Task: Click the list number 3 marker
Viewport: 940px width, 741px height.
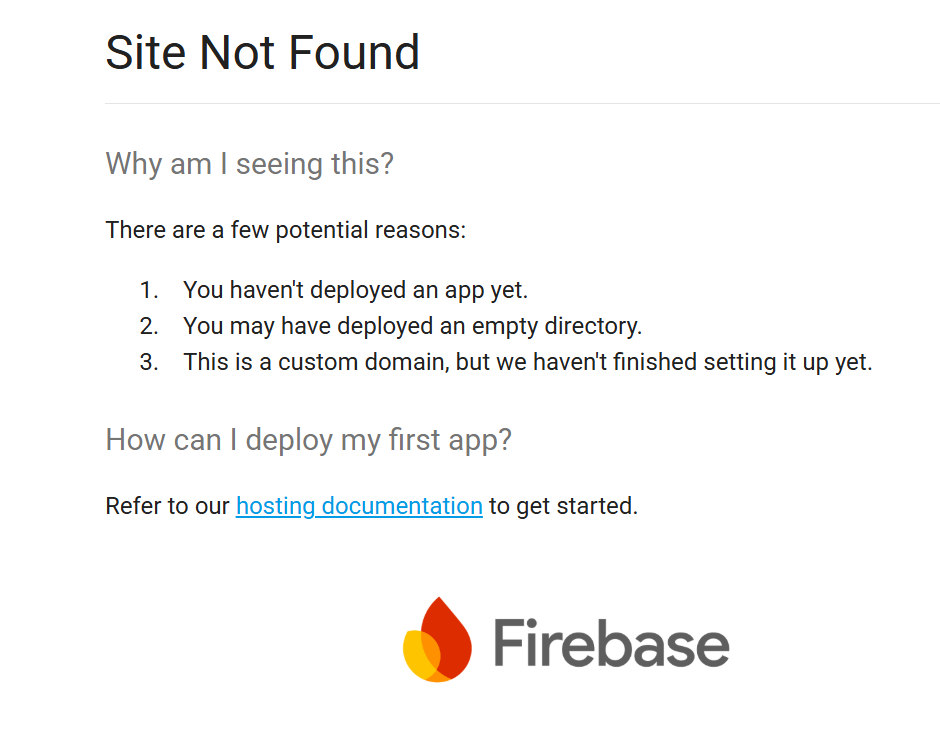Action: click(x=149, y=362)
